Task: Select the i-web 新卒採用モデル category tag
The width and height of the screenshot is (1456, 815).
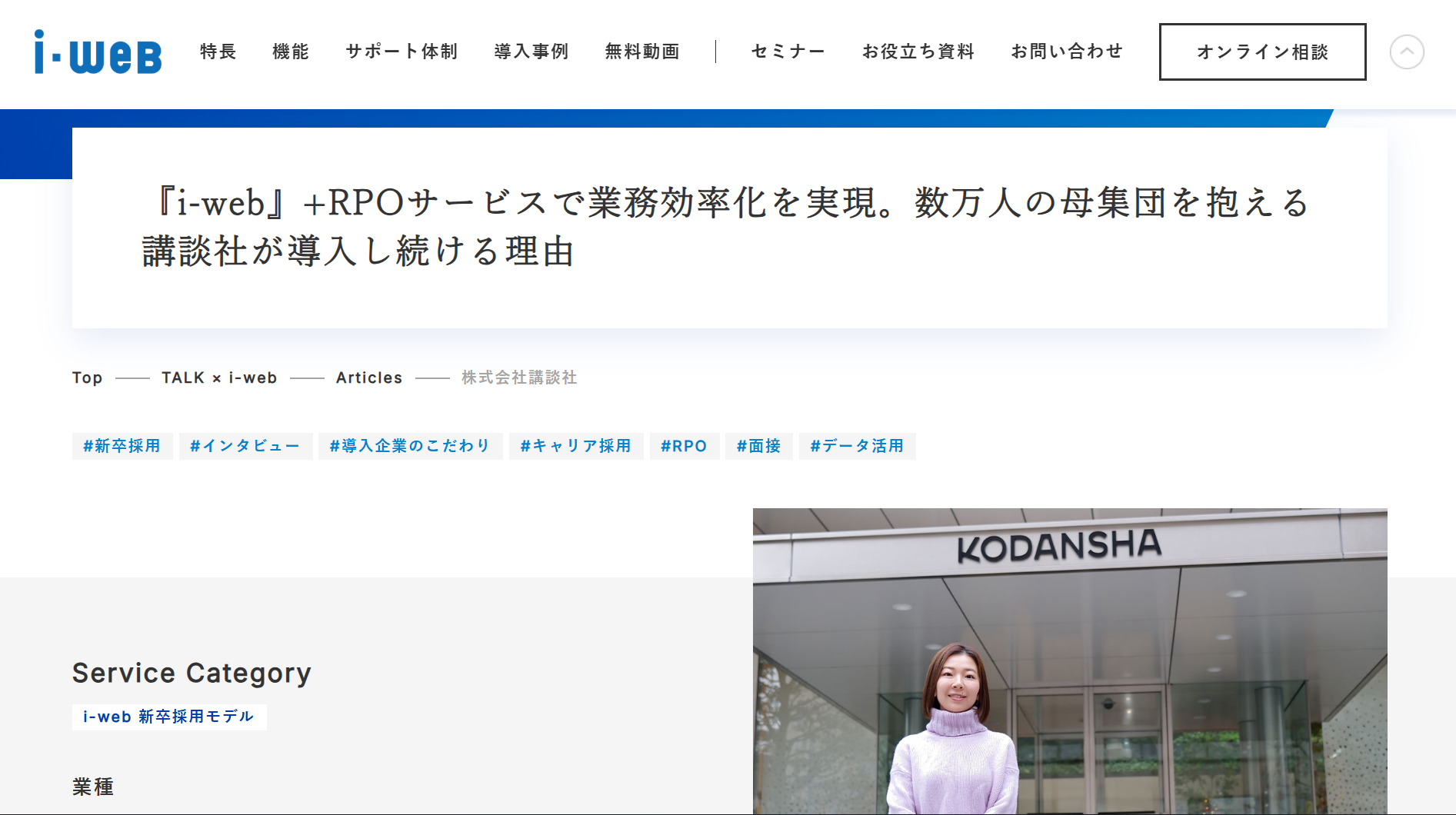Action: pyautogui.click(x=168, y=716)
